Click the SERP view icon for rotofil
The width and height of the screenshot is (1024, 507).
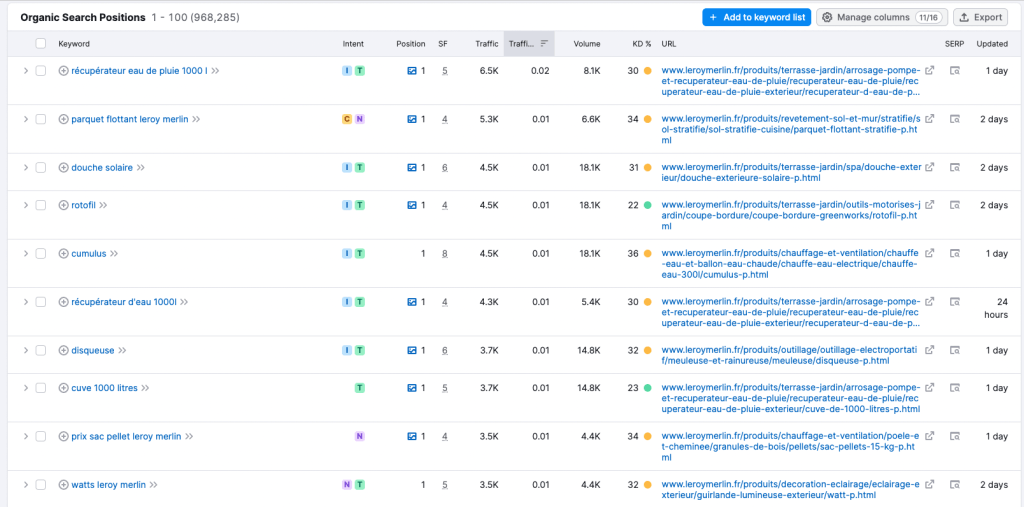point(954,205)
